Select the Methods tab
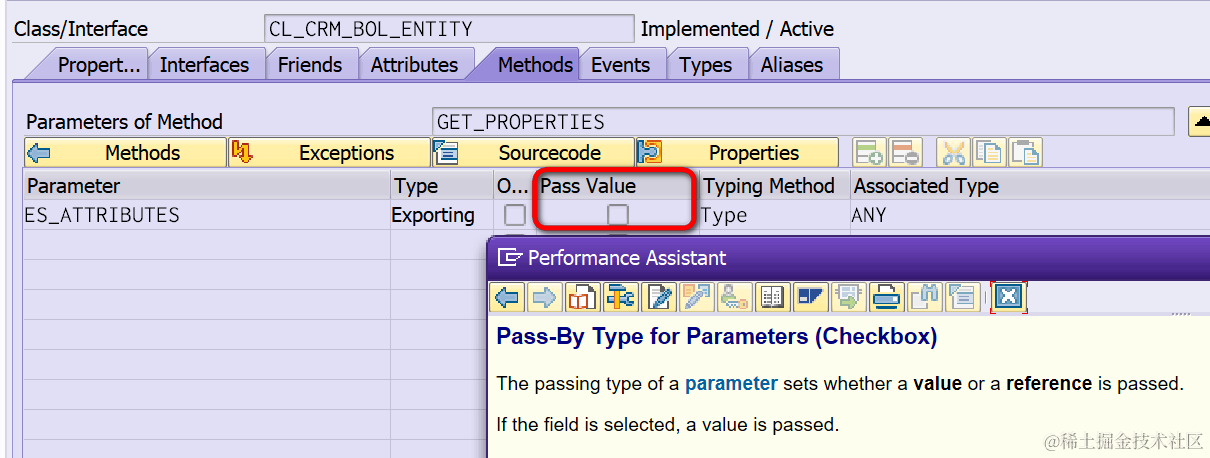The height and width of the screenshot is (458, 1210). pyautogui.click(x=535, y=65)
